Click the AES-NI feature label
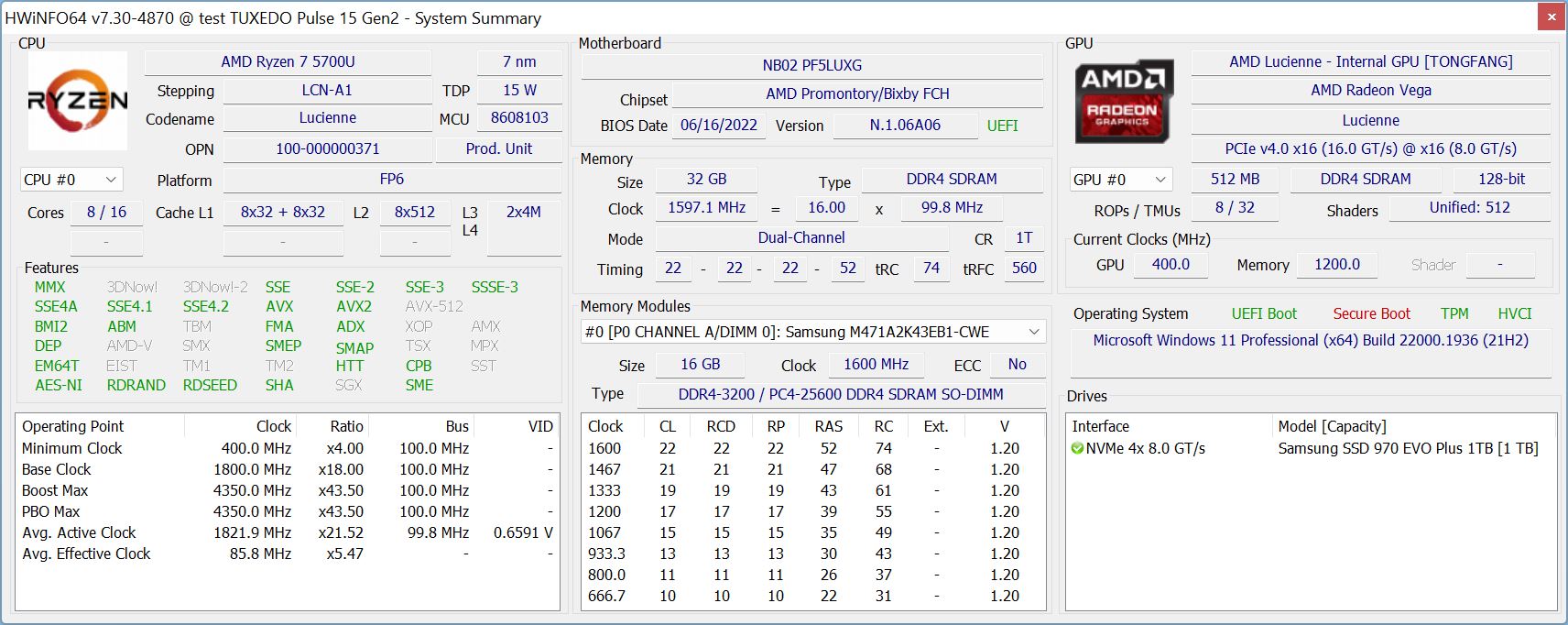This screenshot has height=625, width=1568. (x=59, y=386)
